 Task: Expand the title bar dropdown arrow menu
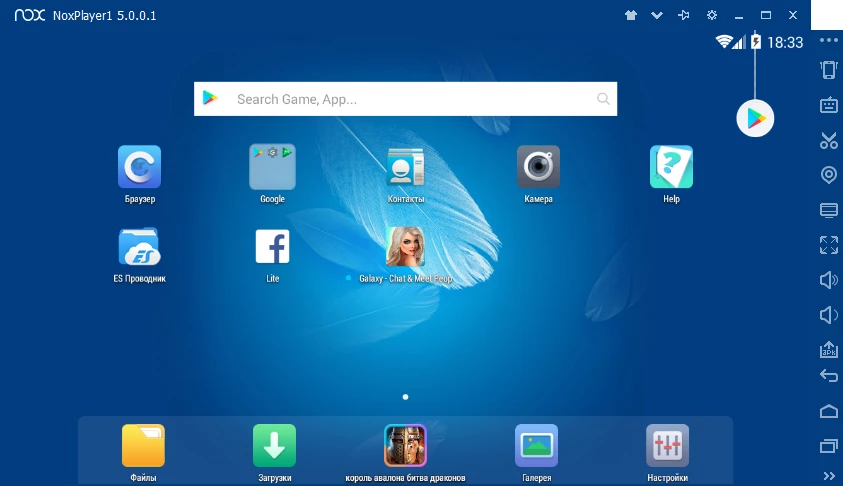656,16
